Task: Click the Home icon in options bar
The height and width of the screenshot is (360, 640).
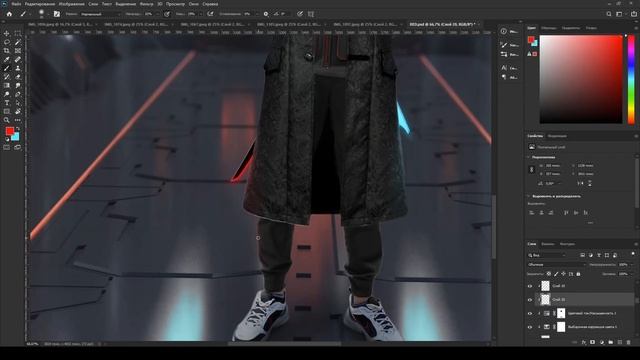Action: [x=9, y=14]
